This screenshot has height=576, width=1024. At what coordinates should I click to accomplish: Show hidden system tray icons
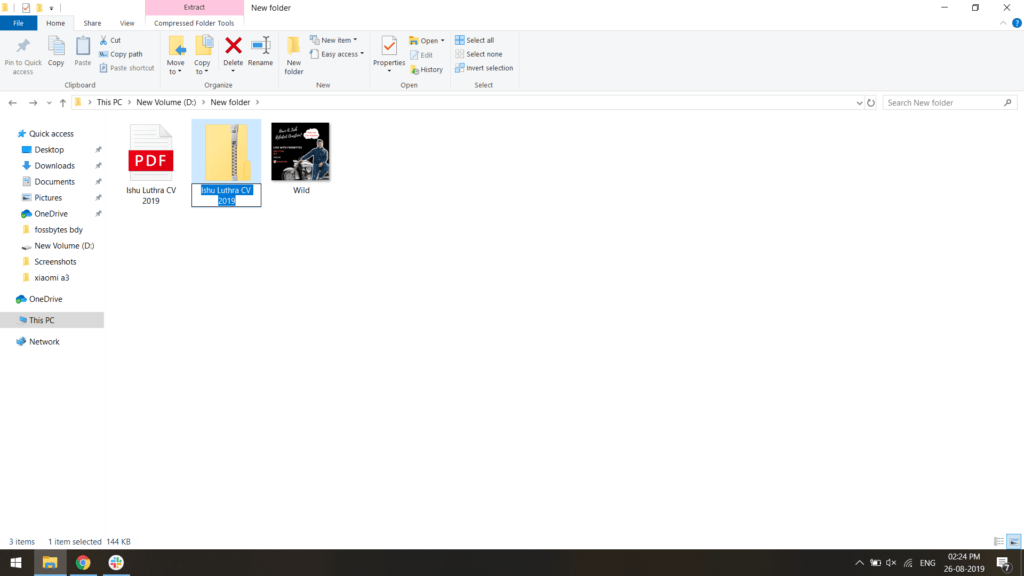859,563
